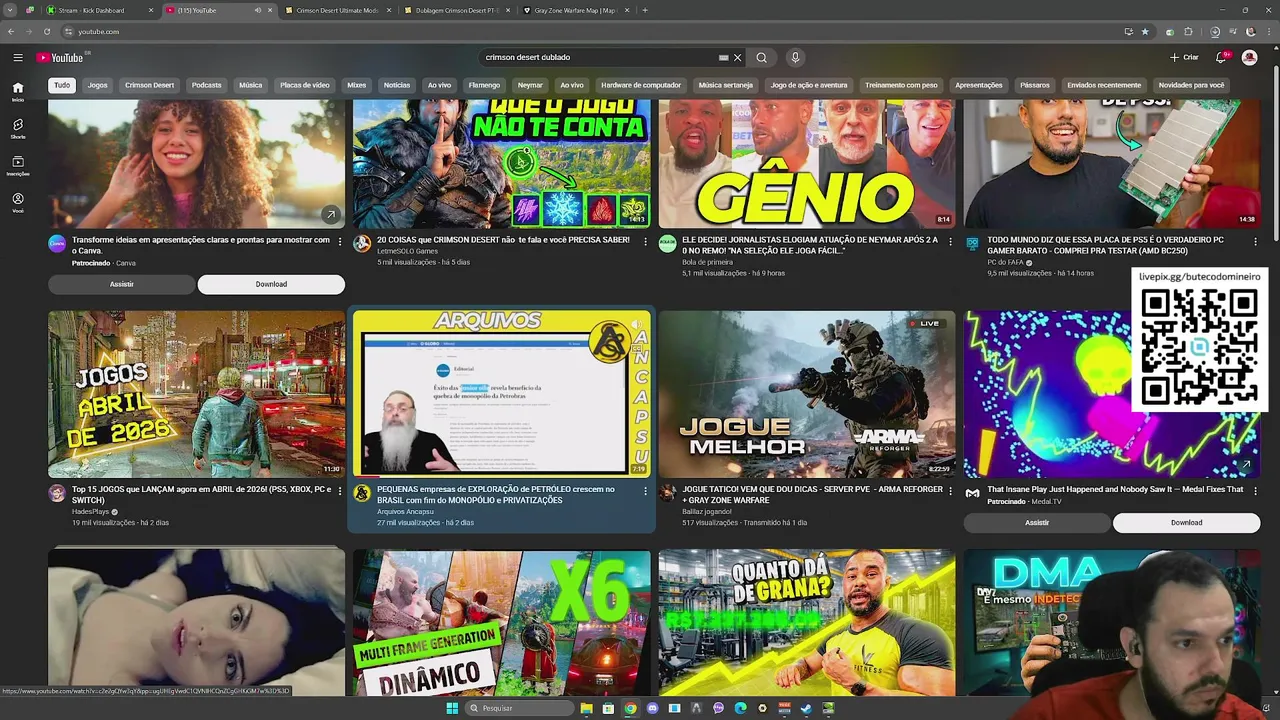The height and width of the screenshot is (720, 1280).
Task: Click Download under the Medal.TV ad
Action: [x=1186, y=522]
